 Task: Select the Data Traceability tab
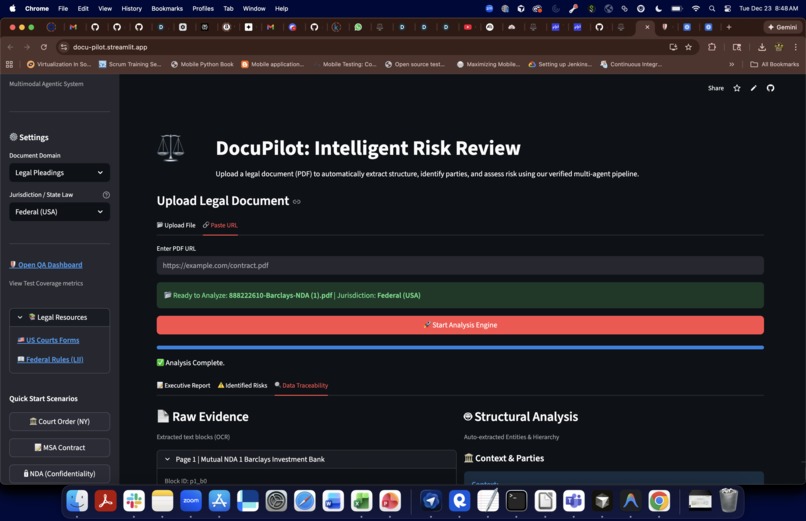pyautogui.click(x=301, y=385)
